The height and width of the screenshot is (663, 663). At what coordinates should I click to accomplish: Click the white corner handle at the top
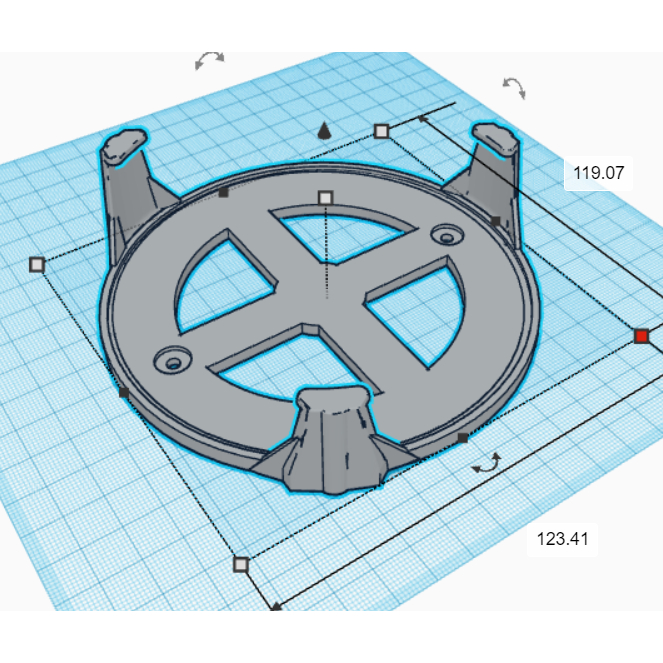381,131
